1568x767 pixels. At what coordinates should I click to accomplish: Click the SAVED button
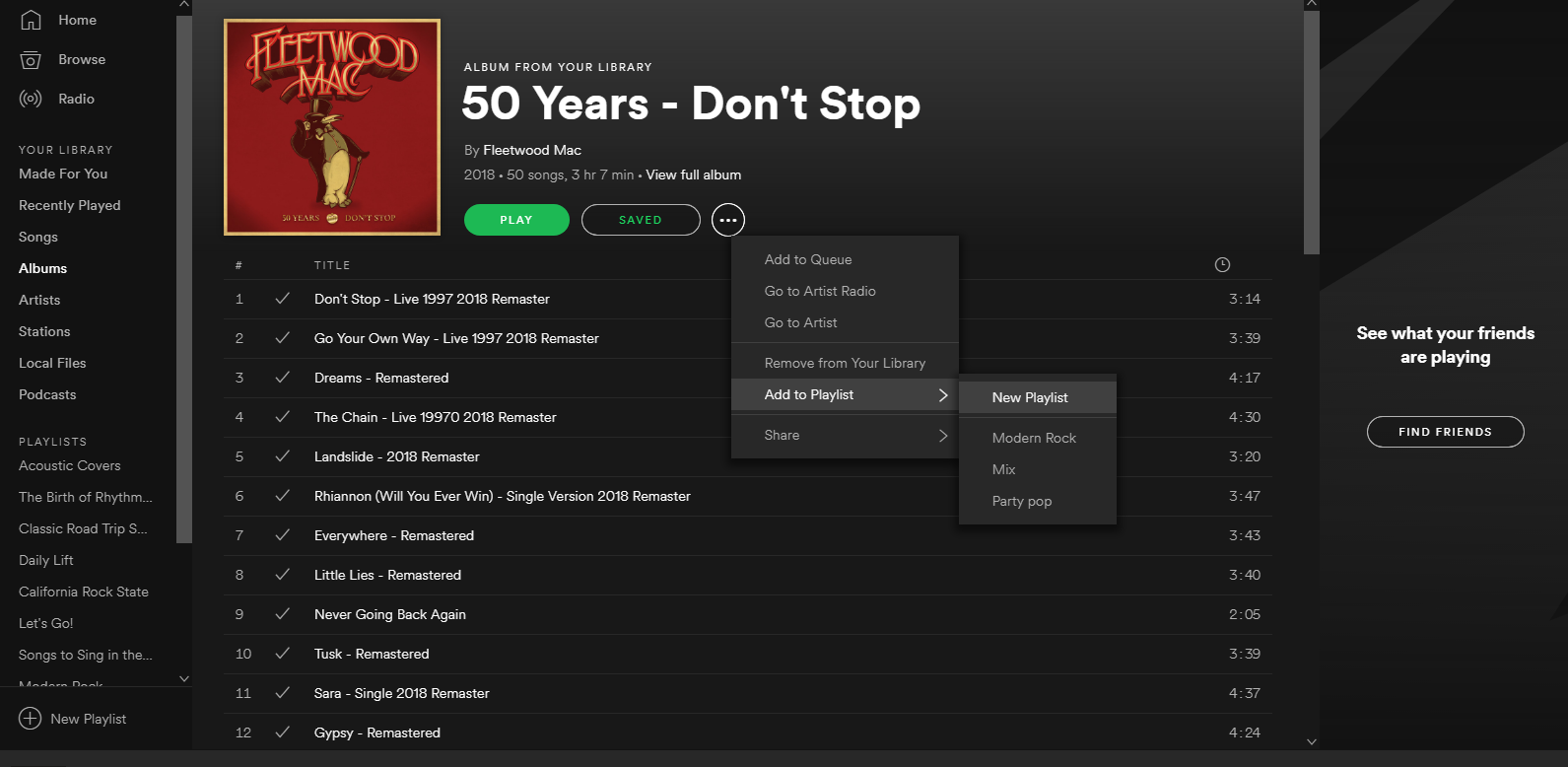[x=641, y=220]
